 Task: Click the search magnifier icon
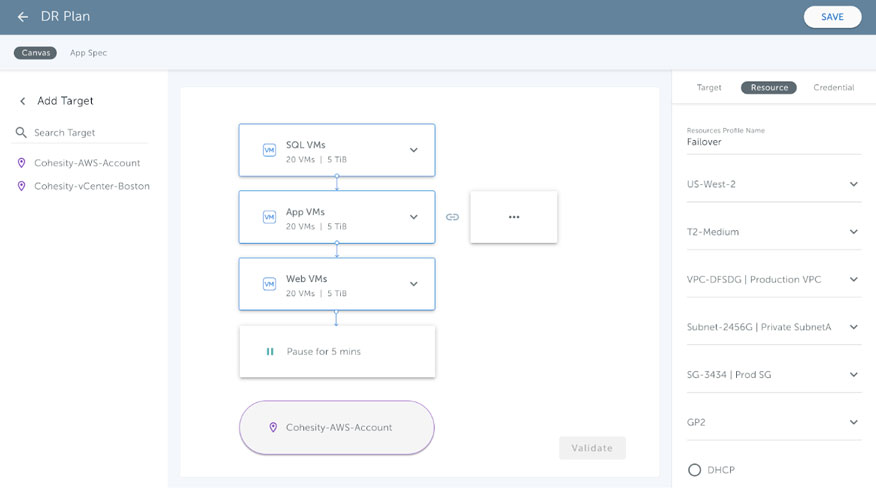[21, 132]
